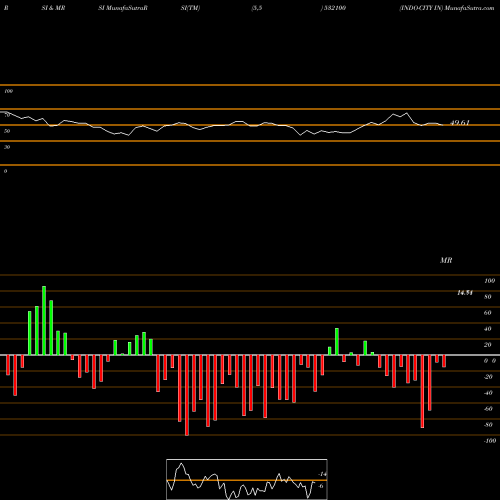
Task: Click the 'MR' panel title
Action: 446,260
